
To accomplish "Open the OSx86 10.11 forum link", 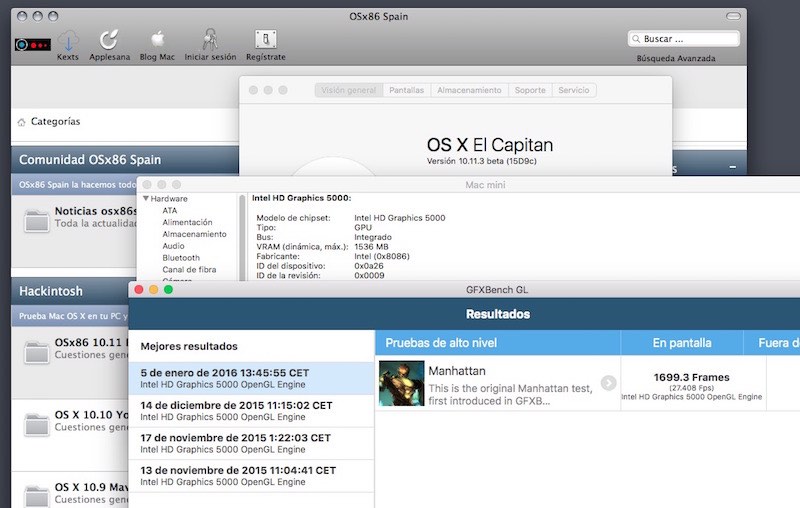I will pos(91,342).
